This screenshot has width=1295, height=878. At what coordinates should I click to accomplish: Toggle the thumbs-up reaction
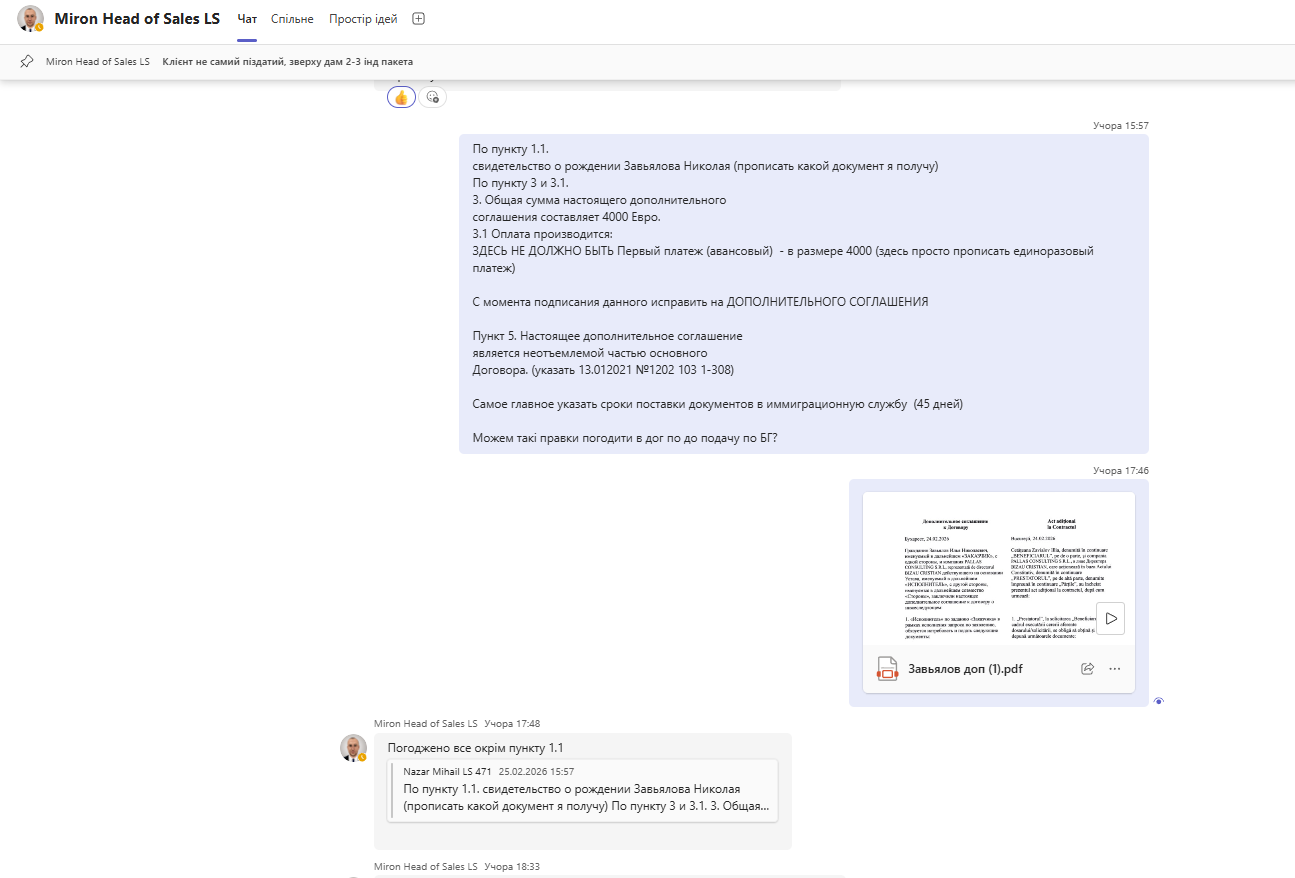401,97
